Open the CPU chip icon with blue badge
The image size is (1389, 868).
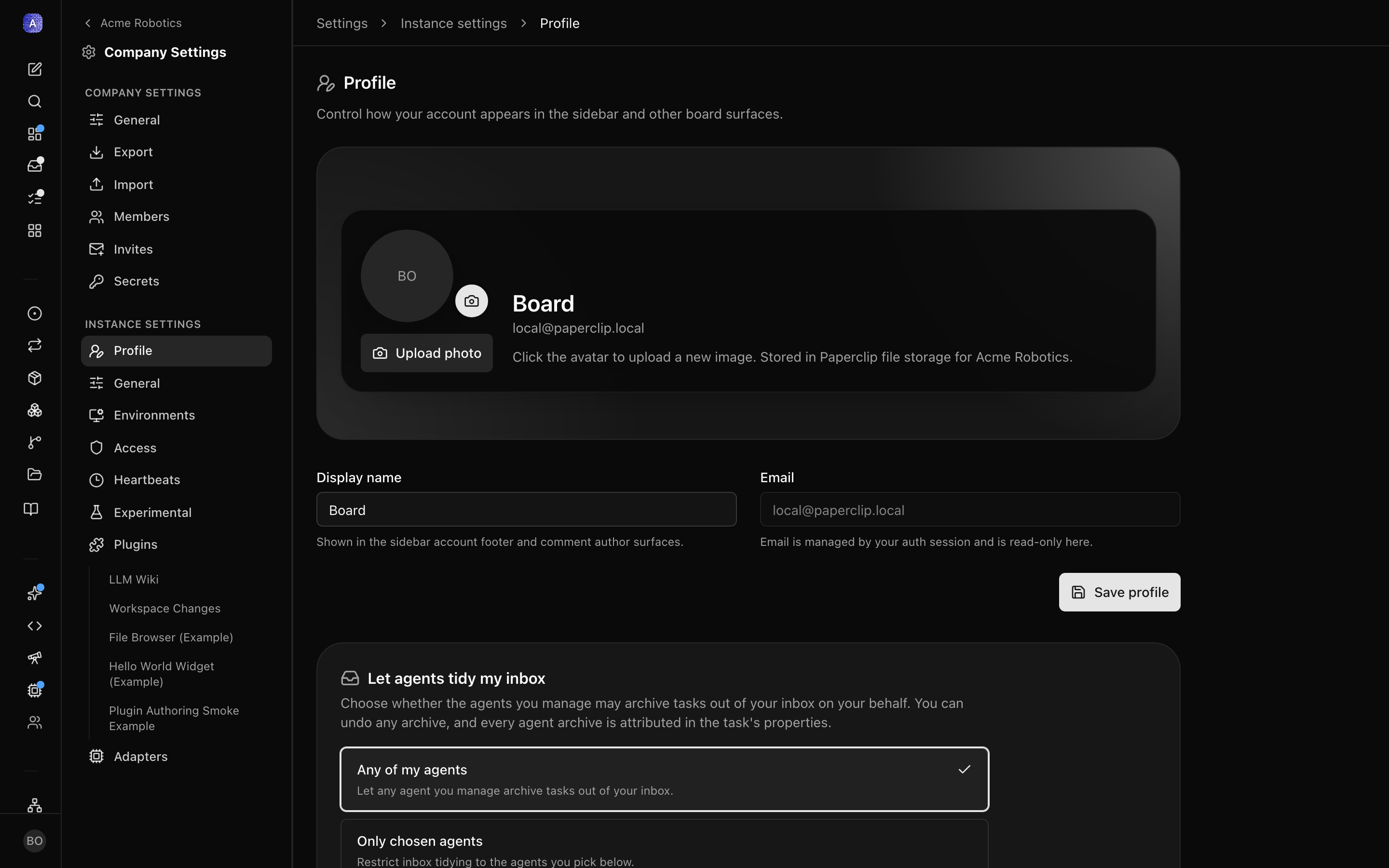(34, 690)
